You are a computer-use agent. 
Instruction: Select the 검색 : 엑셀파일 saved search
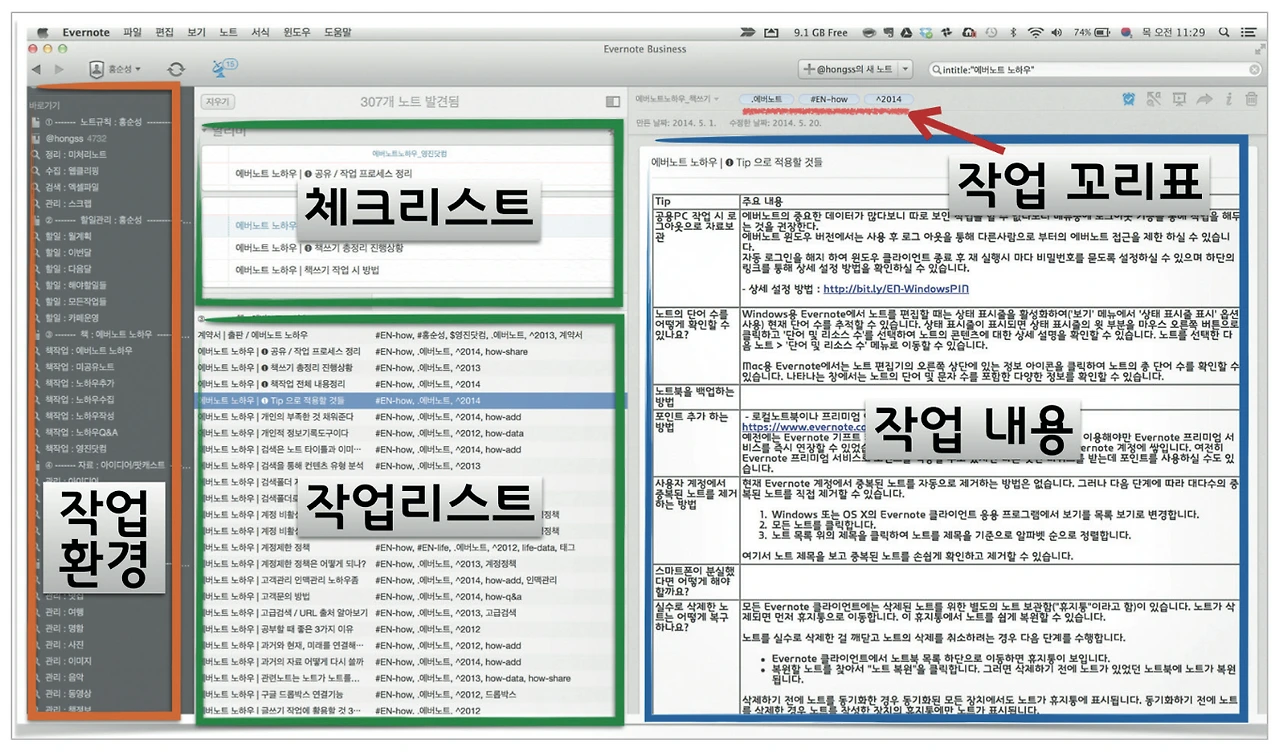tap(72, 186)
